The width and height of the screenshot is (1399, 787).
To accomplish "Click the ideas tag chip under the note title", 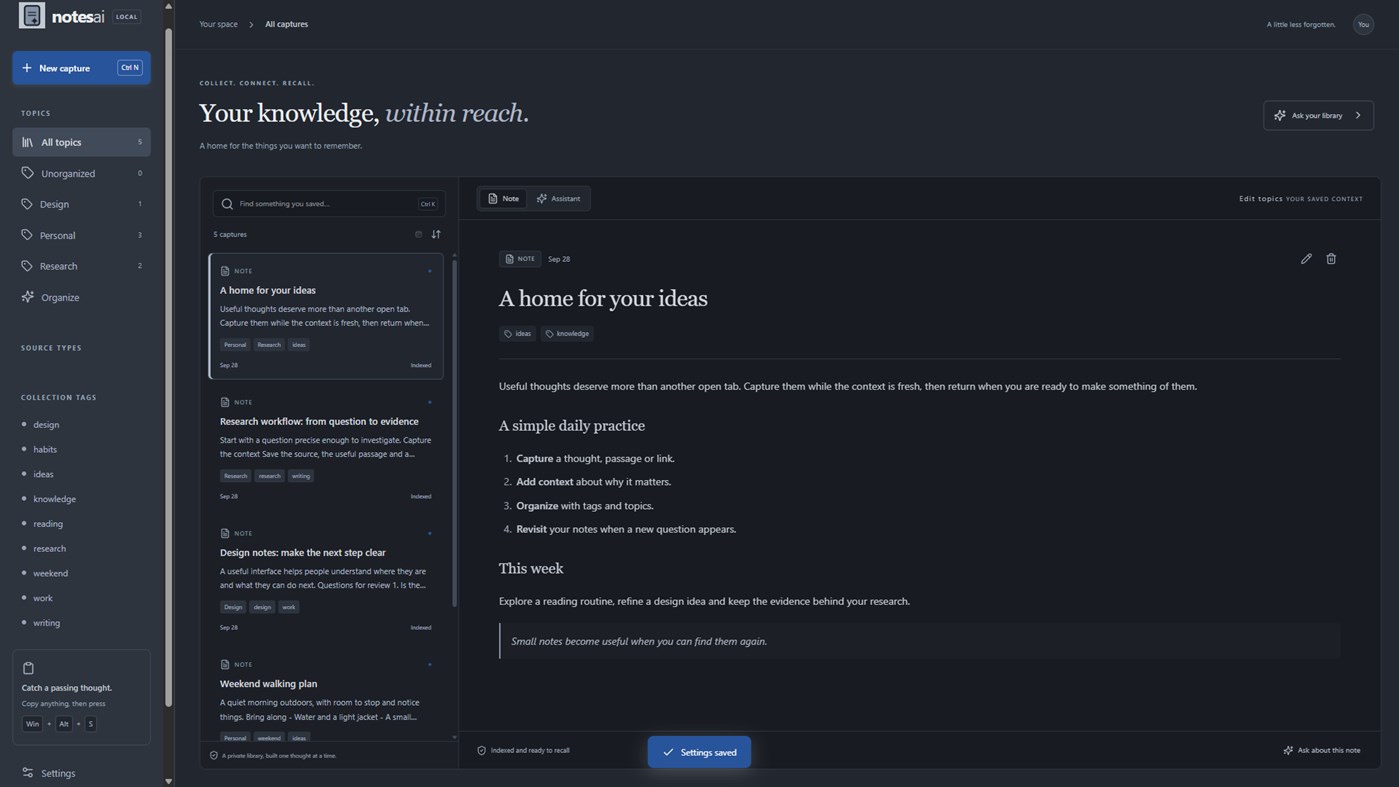I will tap(517, 334).
